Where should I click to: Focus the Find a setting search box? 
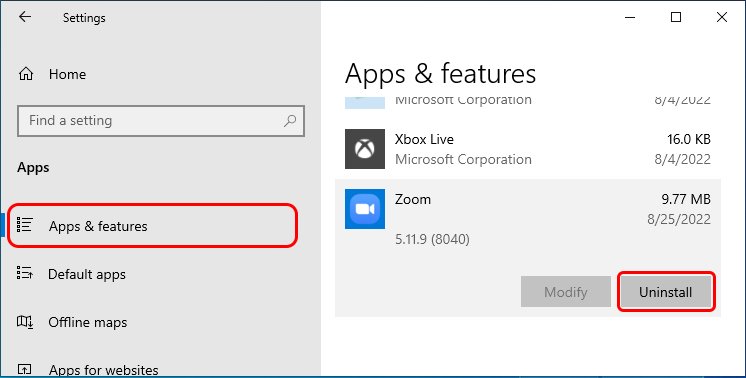(x=161, y=121)
